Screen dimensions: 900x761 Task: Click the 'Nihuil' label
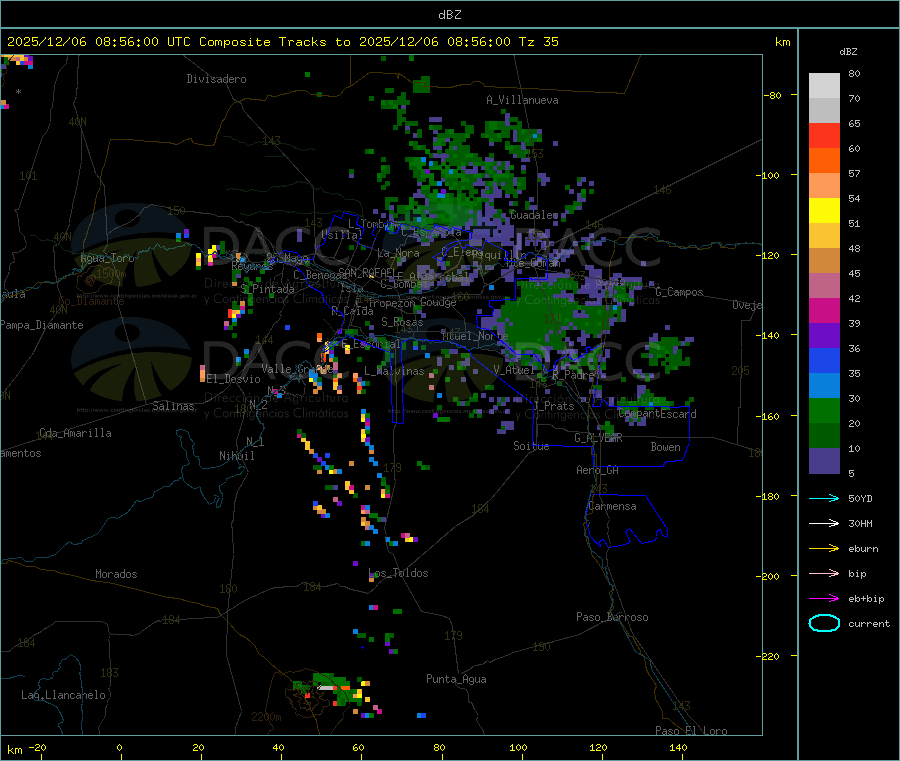click(237, 456)
